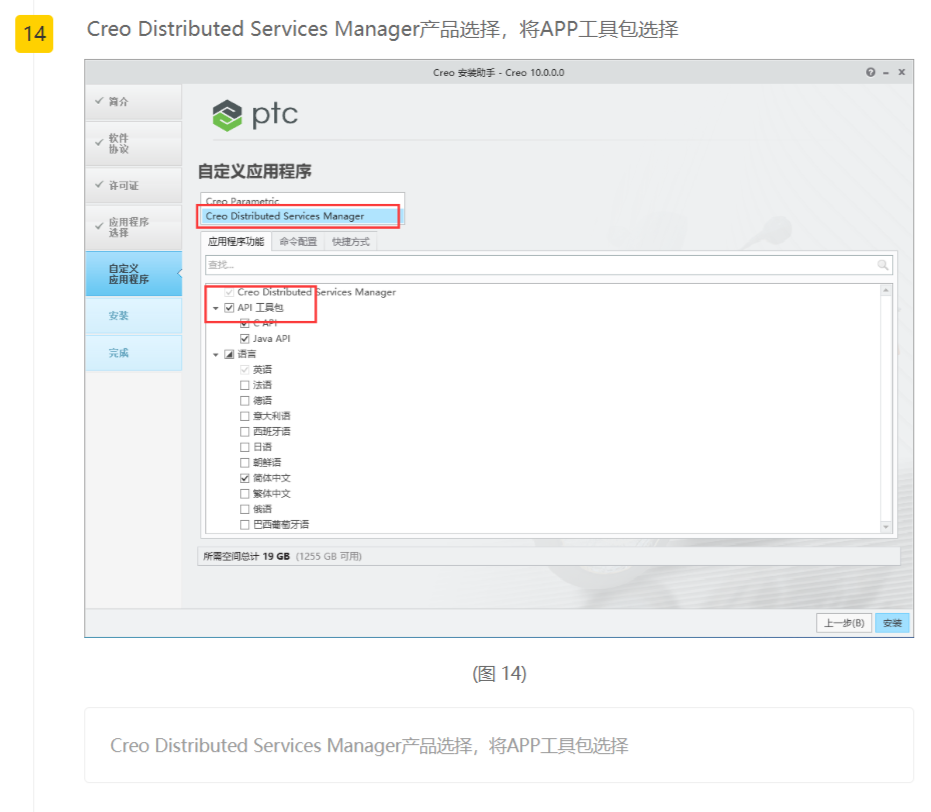Select the 安装 step in the left sidebar

134,316
